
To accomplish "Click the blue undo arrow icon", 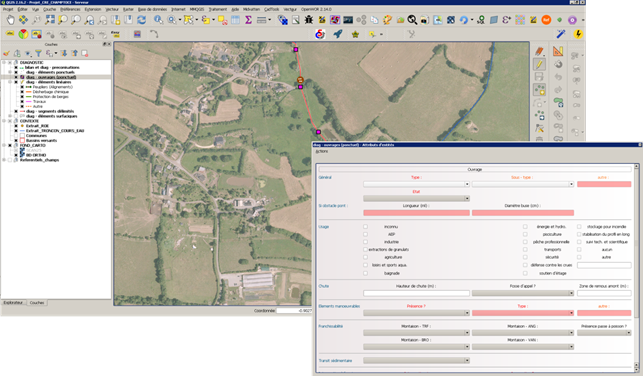I will (x=464, y=20).
